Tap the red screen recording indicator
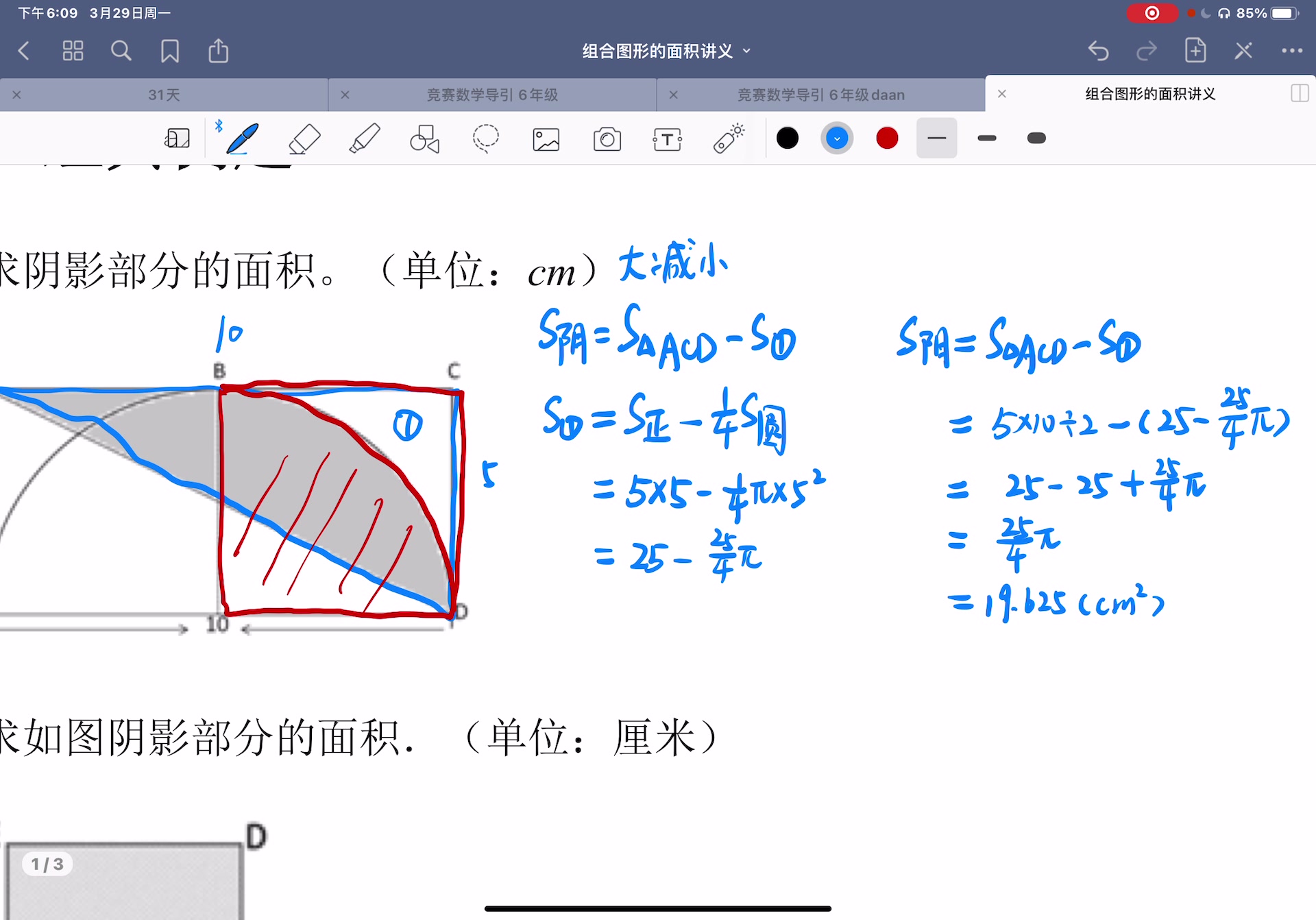1316x920 pixels. (x=1152, y=13)
